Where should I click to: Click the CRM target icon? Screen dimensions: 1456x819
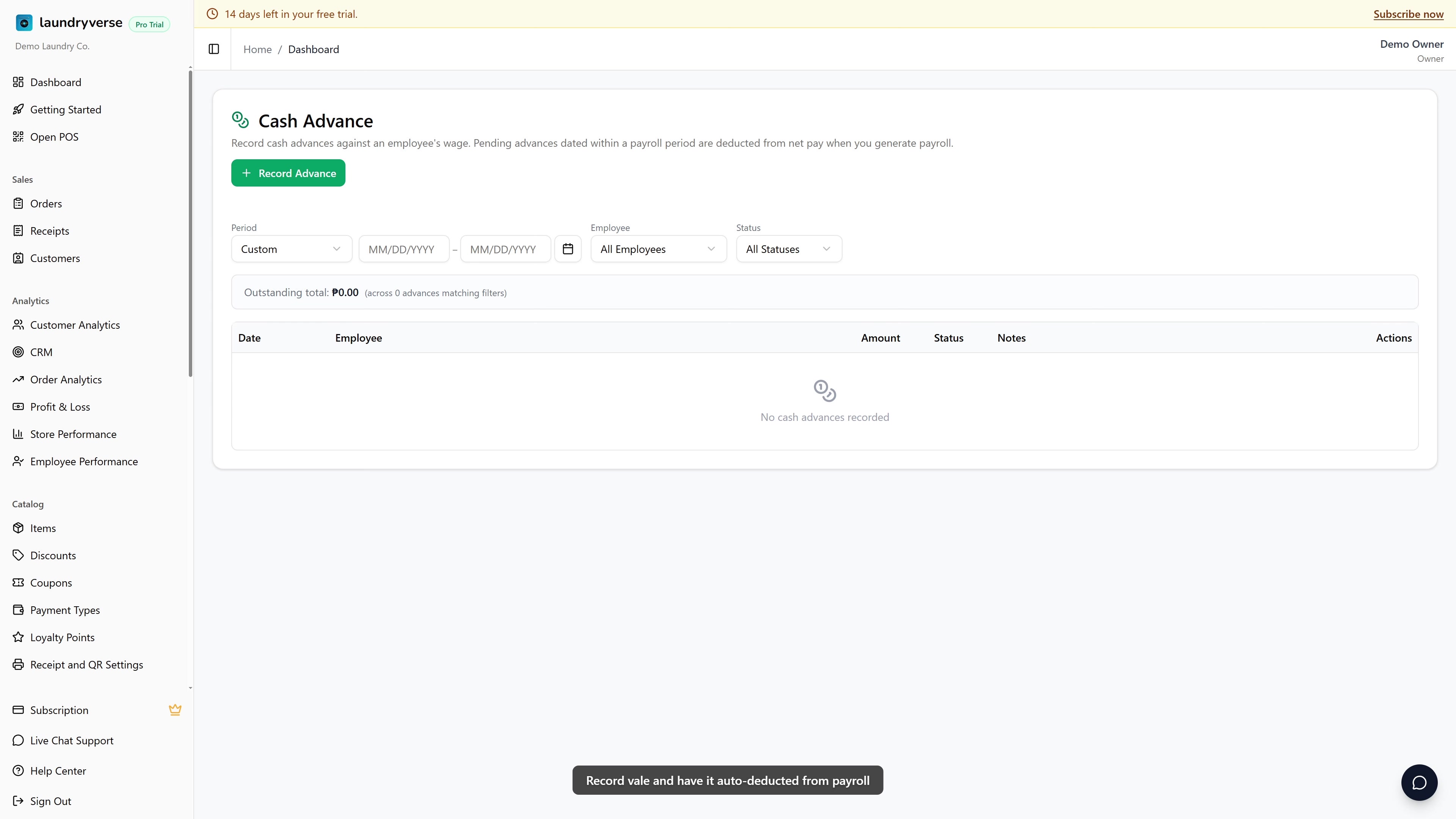tap(18, 351)
